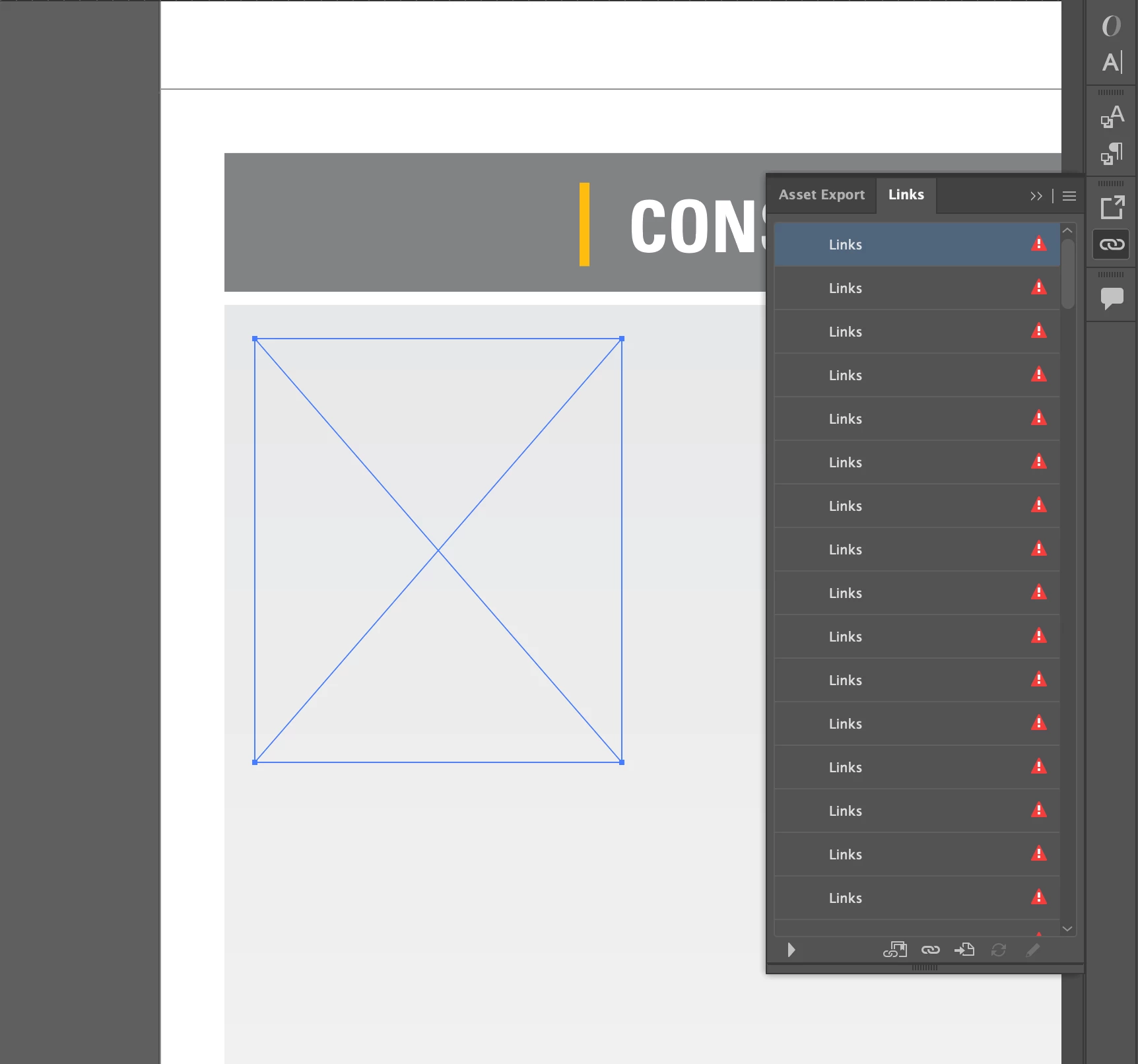Click the scroll up arrow in the Links panel
1138x1064 pixels.
1067,231
